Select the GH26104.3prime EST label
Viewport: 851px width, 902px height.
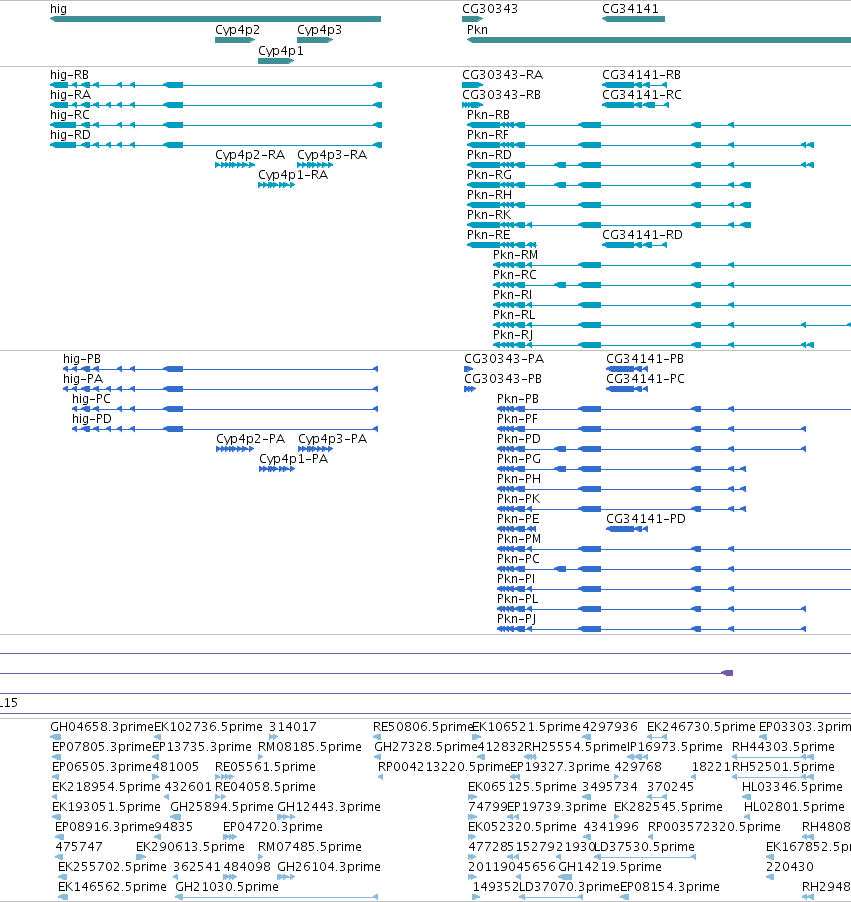(x=329, y=867)
